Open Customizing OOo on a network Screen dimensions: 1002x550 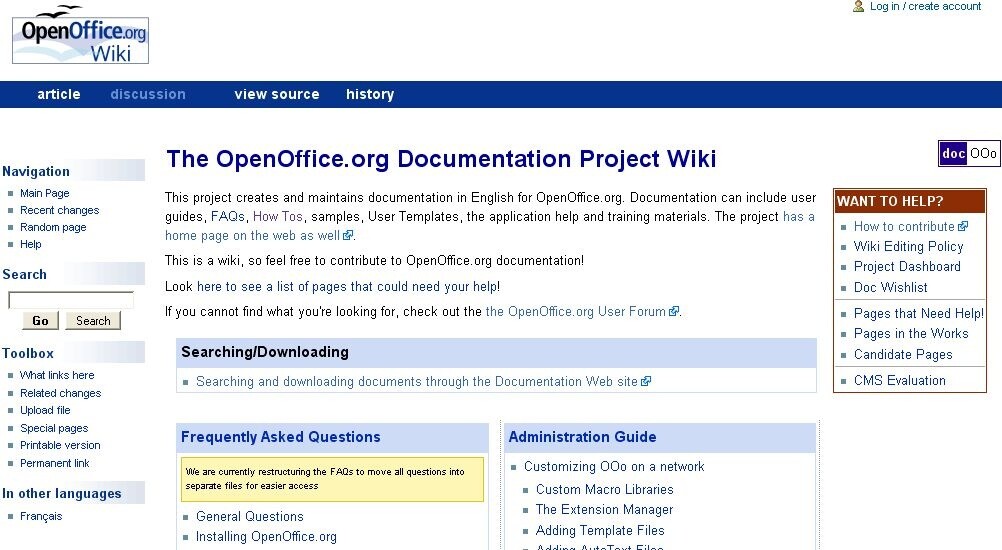pos(613,466)
